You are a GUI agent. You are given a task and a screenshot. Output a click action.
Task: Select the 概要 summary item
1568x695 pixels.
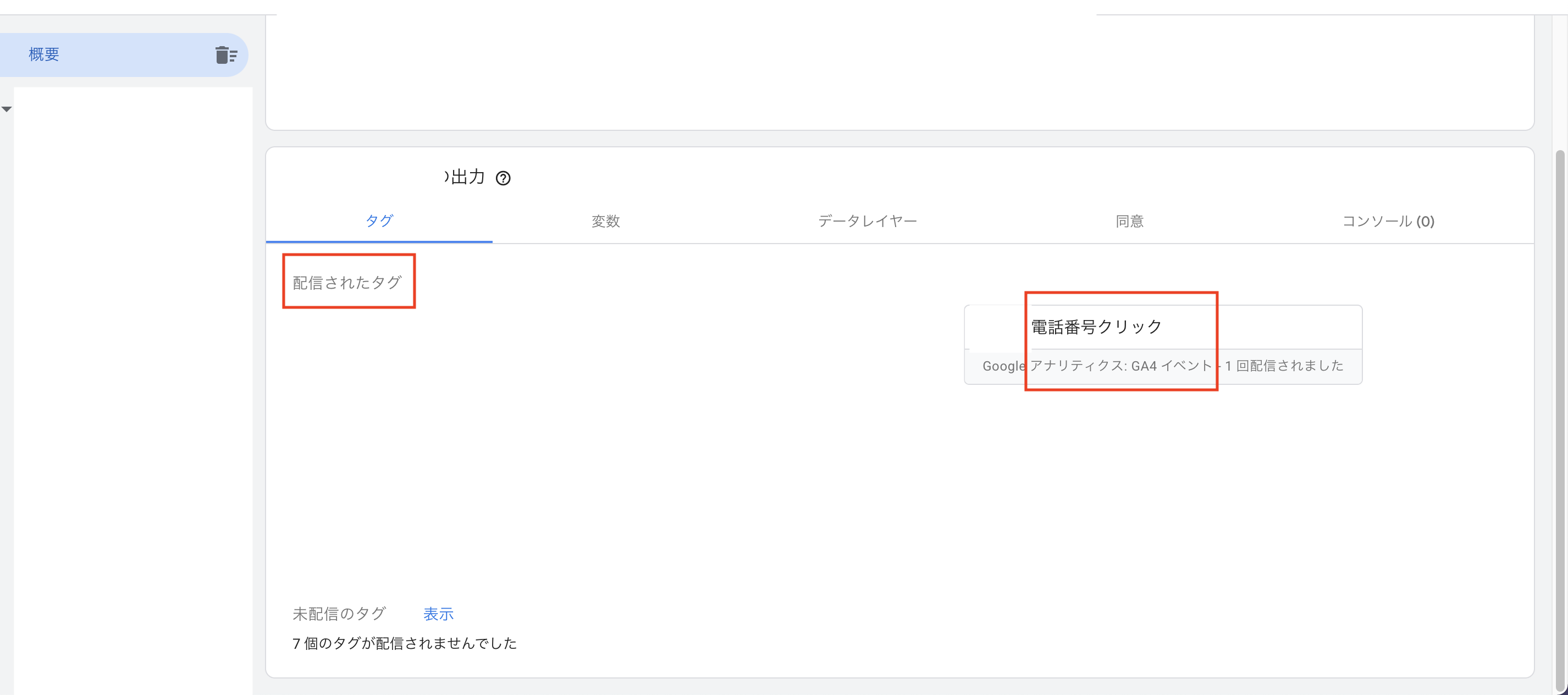click(44, 55)
